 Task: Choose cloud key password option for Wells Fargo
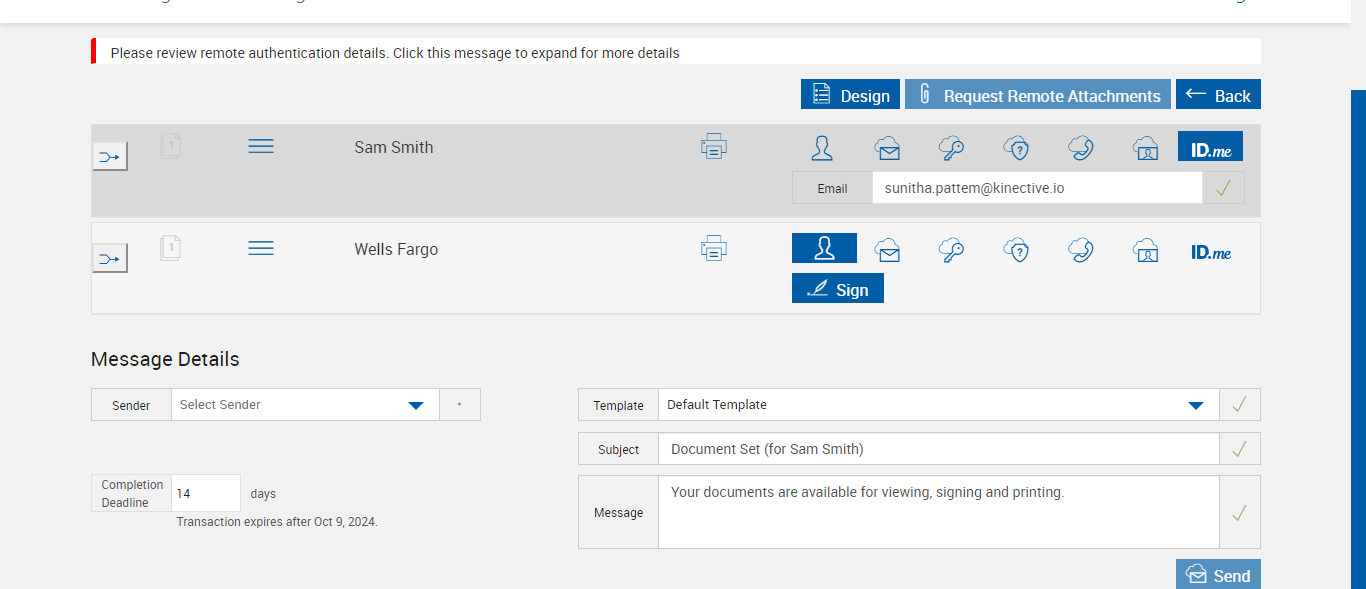pyautogui.click(x=951, y=249)
